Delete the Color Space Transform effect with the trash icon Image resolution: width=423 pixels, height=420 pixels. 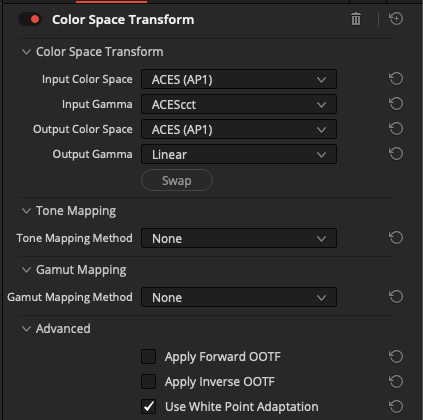356,19
